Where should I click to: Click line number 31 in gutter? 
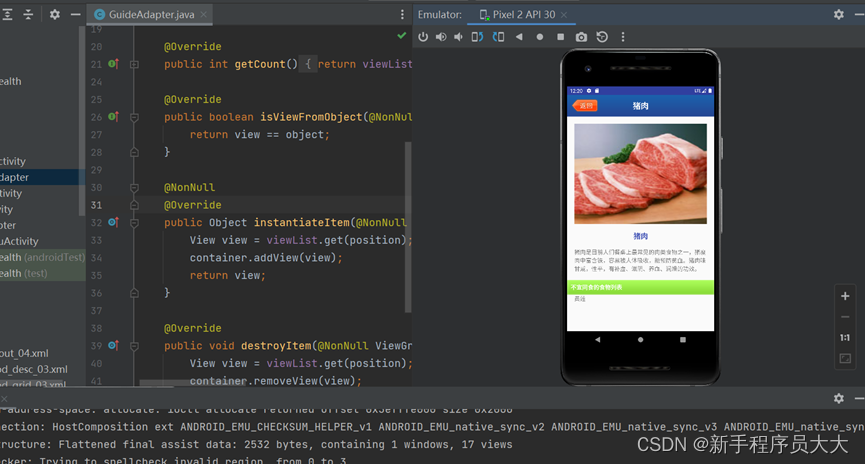click(x=96, y=205)
